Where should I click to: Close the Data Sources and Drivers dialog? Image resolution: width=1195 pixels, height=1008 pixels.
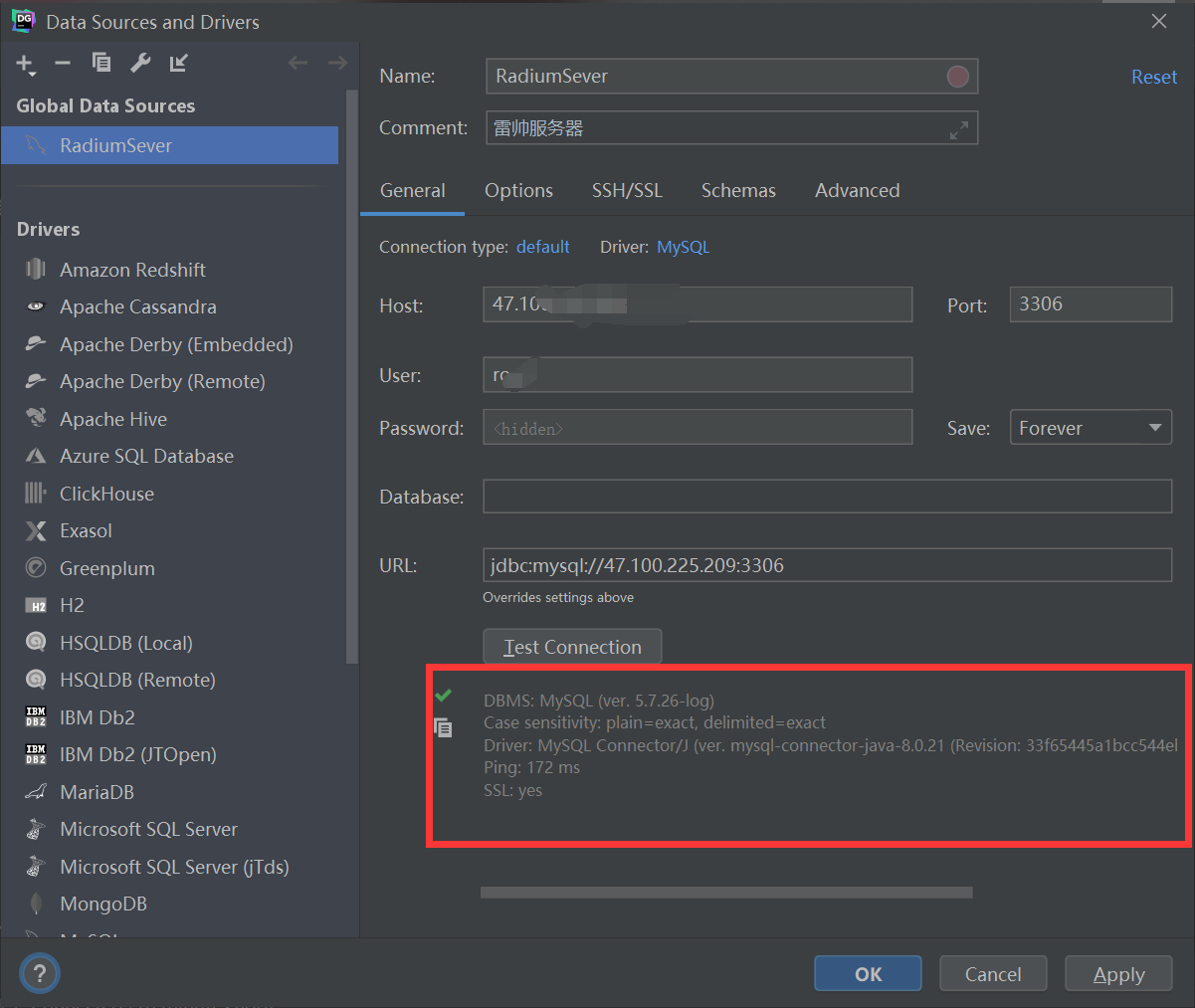pyautogui.click(x=1158, y=21)
